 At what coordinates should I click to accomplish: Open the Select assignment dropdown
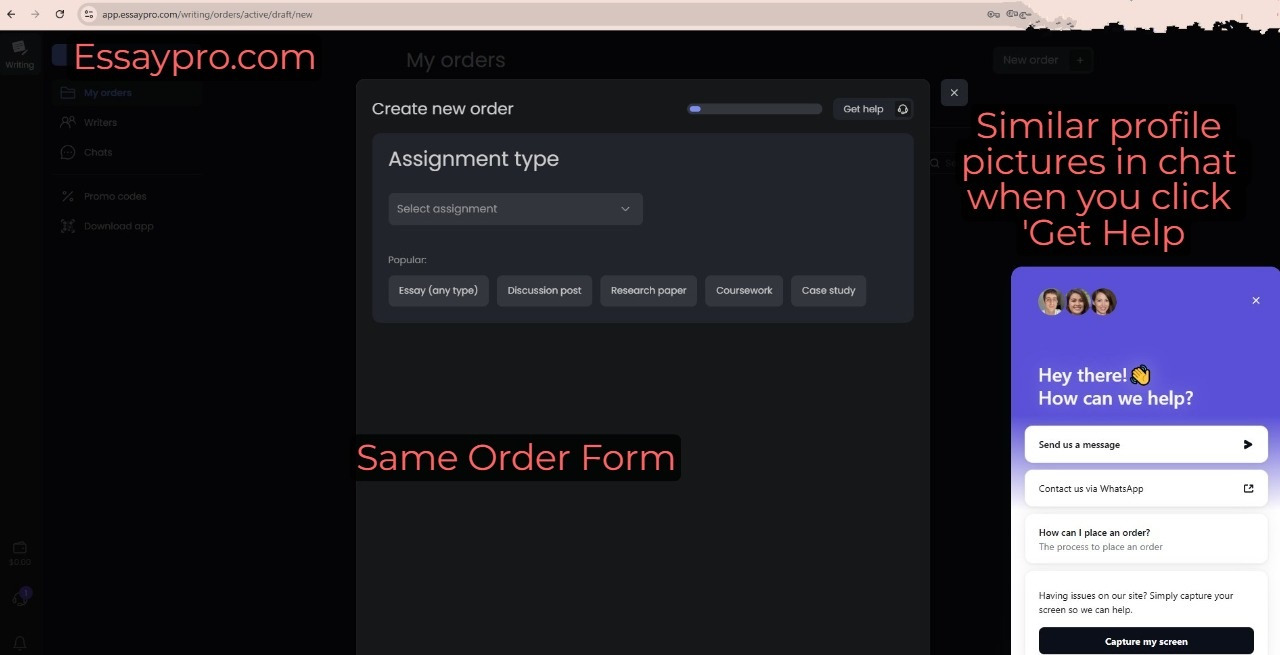click(515, 209)
